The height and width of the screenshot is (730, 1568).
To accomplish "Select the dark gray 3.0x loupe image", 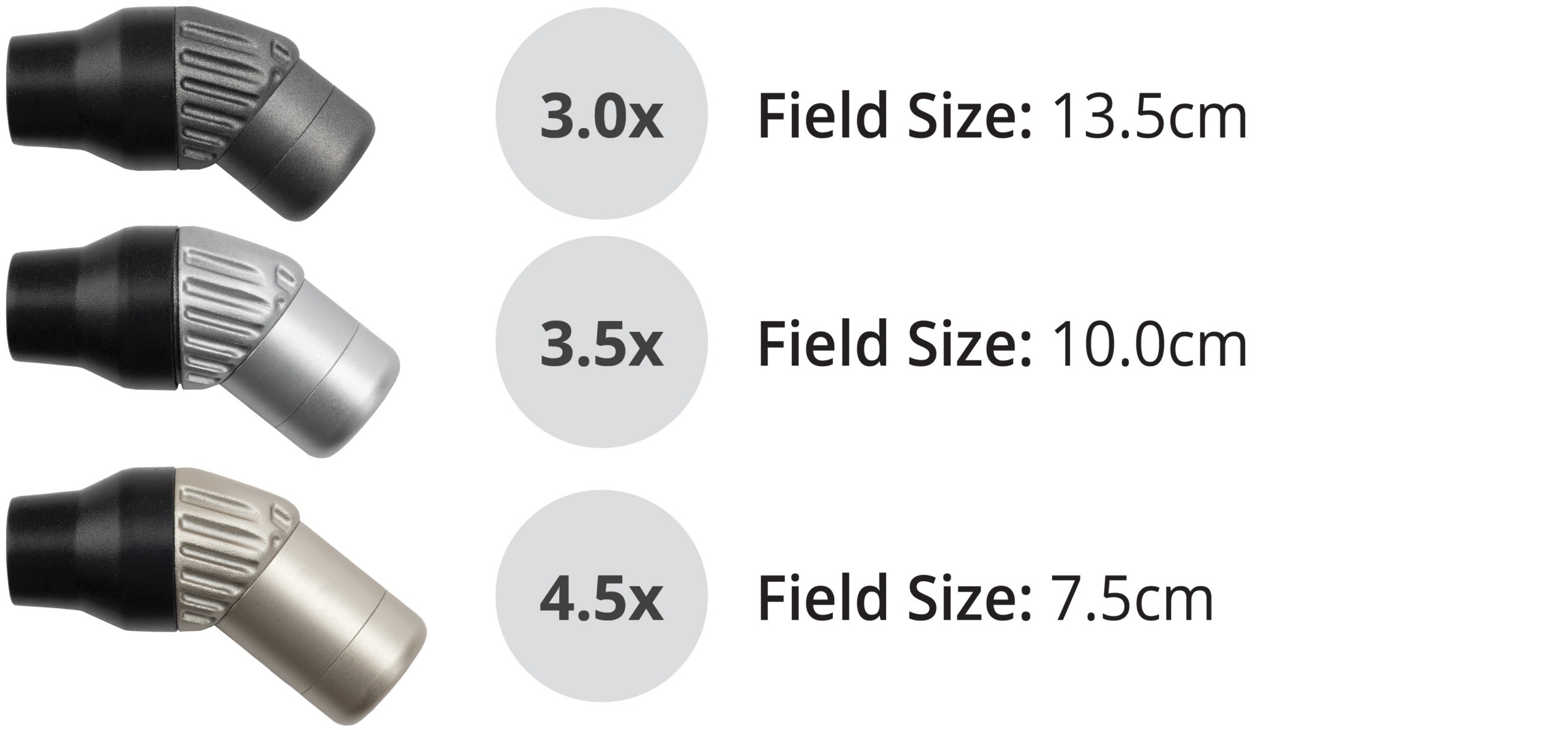I will coord(190,113).
